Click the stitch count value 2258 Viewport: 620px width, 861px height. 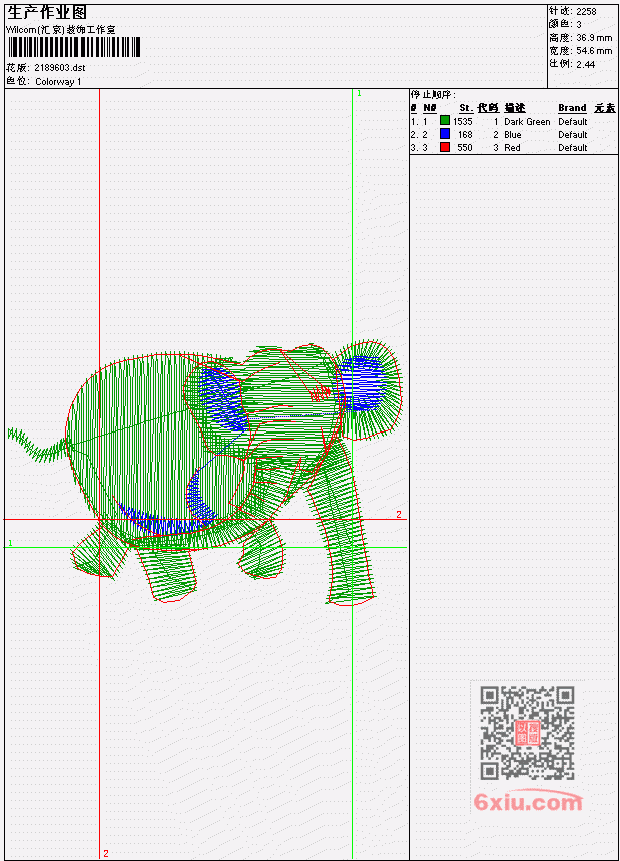586,12
